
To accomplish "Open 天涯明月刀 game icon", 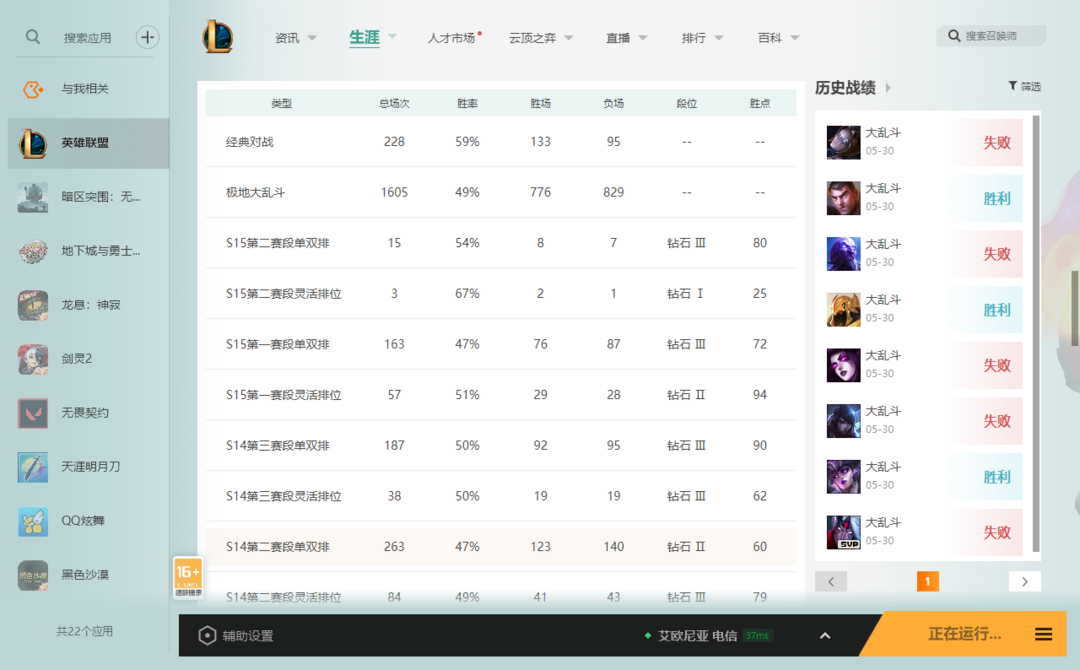I will (32, 467).
